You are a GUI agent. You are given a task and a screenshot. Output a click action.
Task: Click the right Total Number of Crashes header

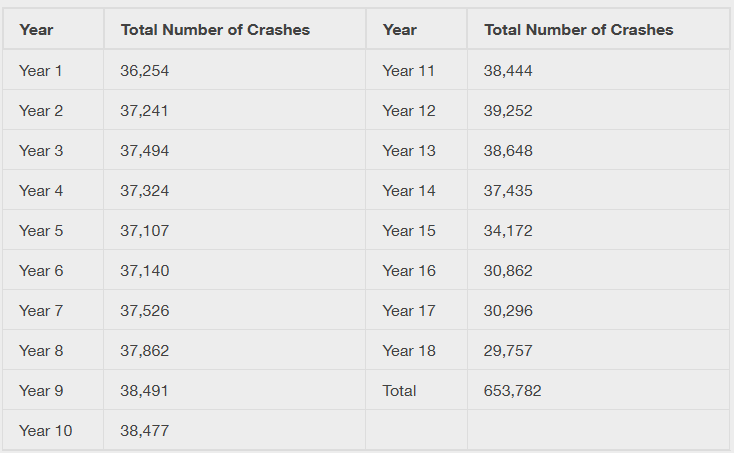click(578, 30)
